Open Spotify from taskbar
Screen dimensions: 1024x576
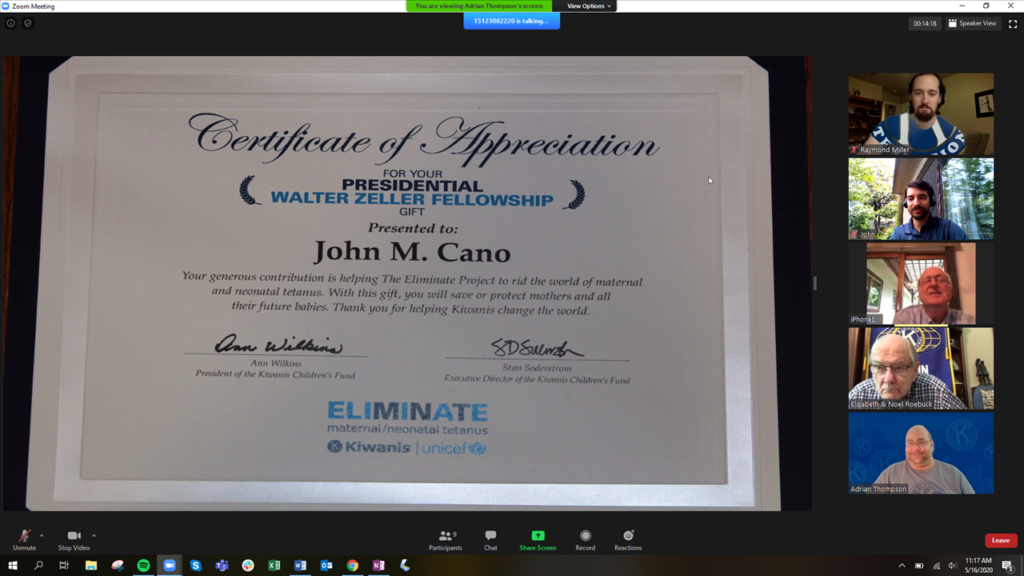144,566
